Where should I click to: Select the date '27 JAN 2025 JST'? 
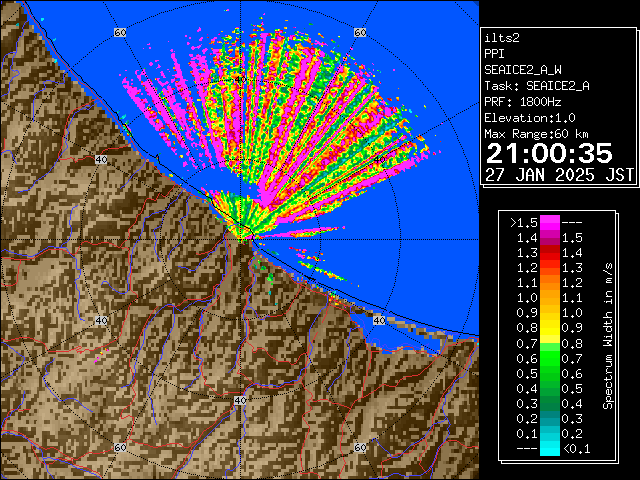[559, 175]
